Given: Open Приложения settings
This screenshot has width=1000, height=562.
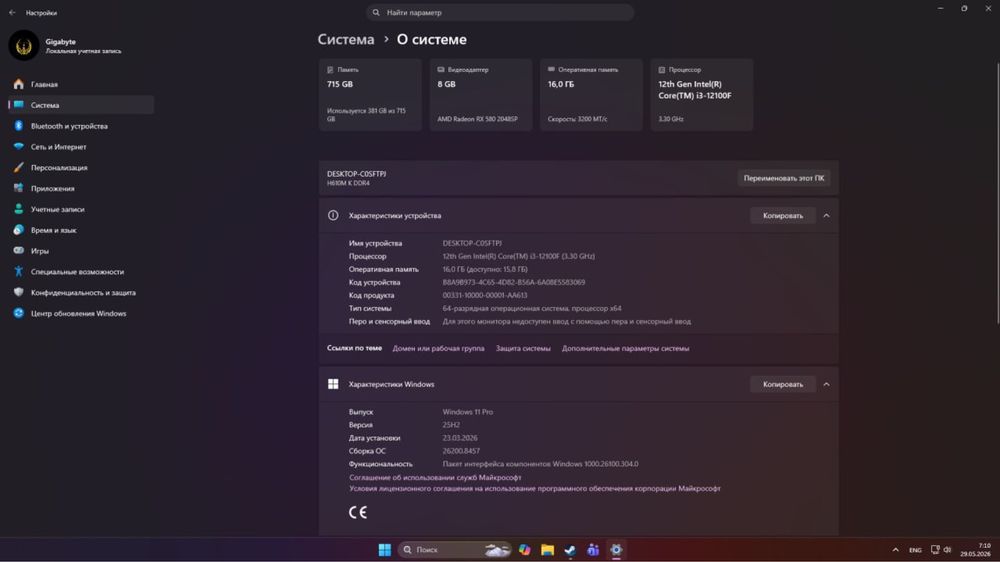Looking at the screenshot, I should (x=81, y=188).
